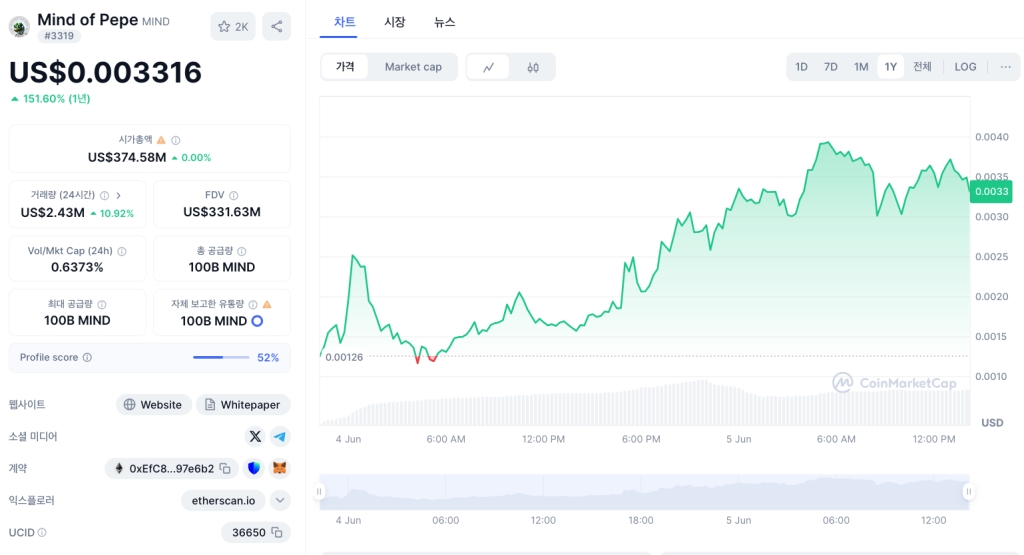This screenshot has width=1024, height=555.
Task: Click the Profile score progress bar
Action: pyautogui.click(x=221, y=357)
